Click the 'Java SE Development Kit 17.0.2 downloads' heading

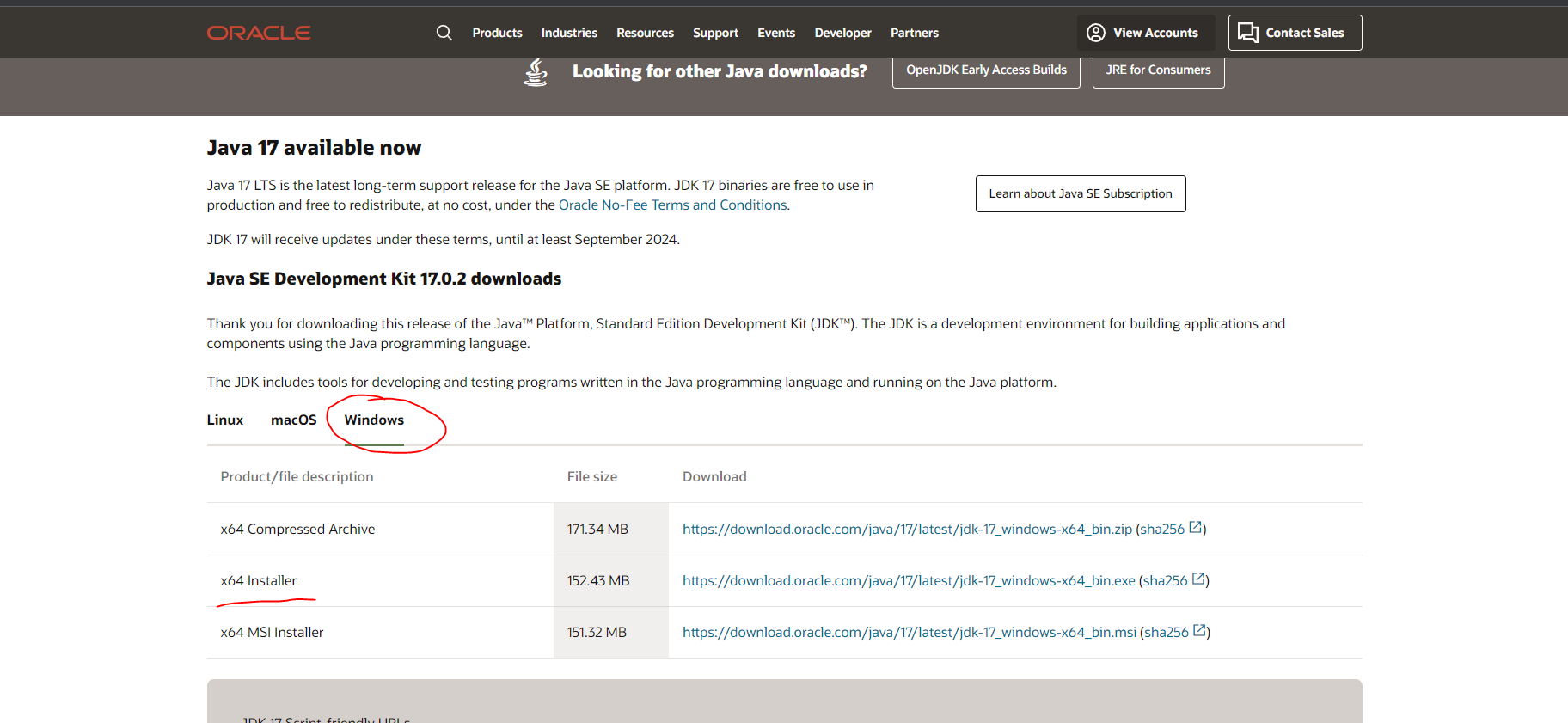[383, 279]
